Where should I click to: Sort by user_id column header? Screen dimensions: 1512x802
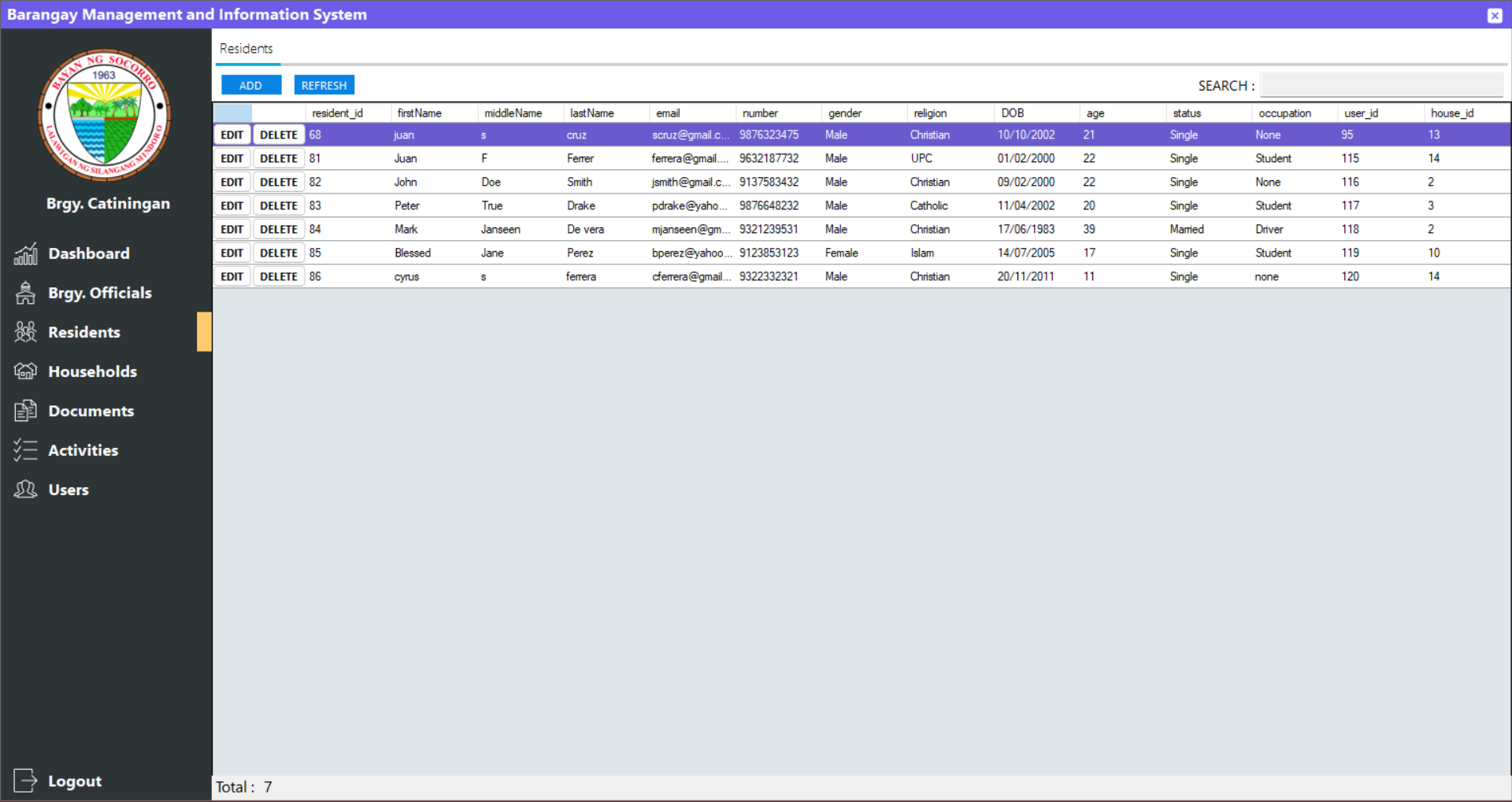[x=1380, y=113]
